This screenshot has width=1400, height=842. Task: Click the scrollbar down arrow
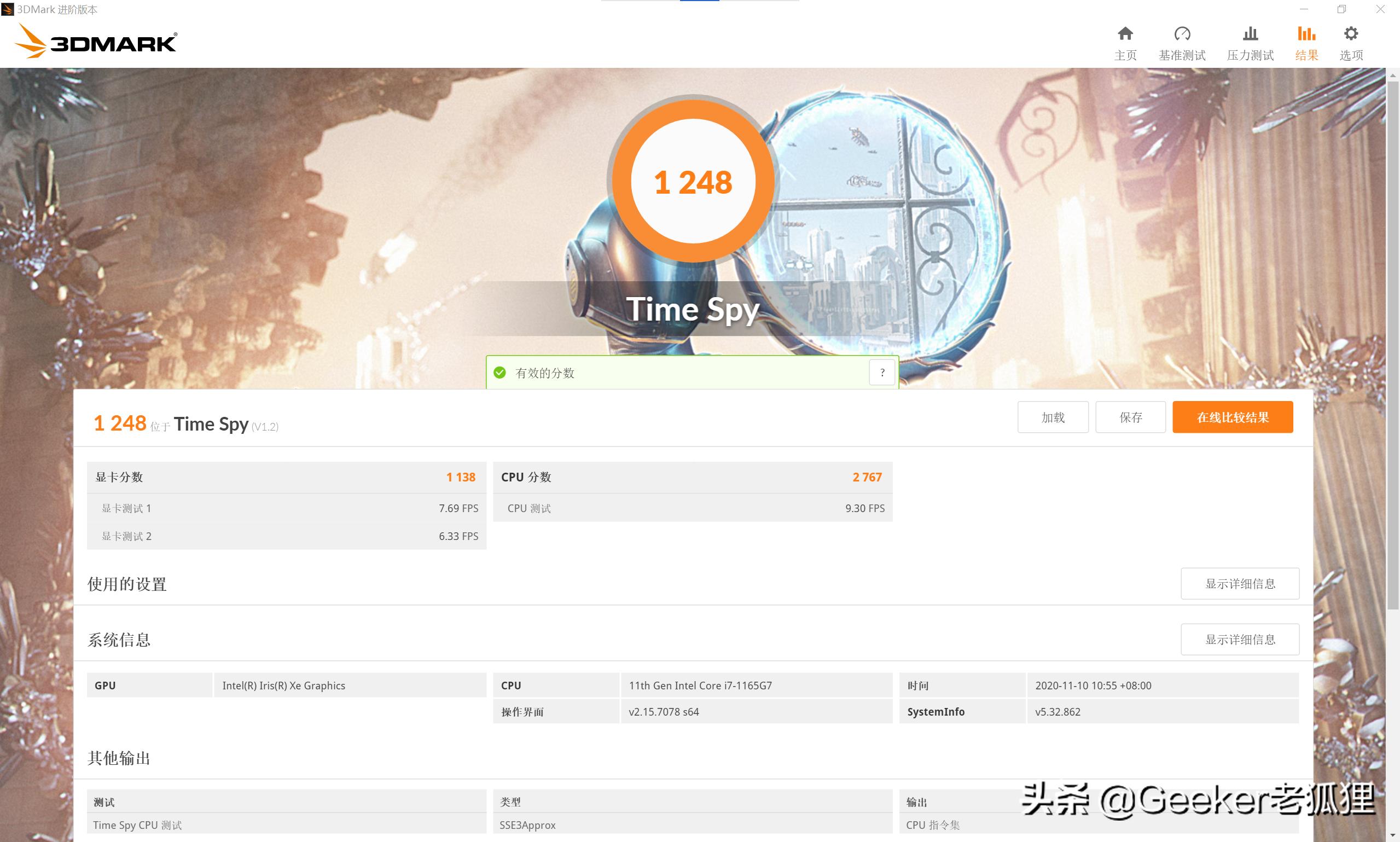pos(1393,836)
